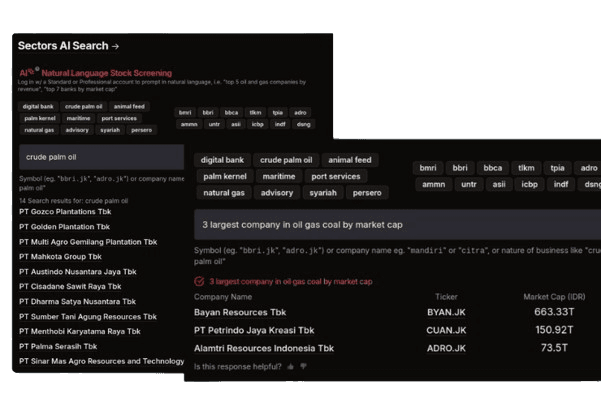Viewport: 601px width, 415px height.
Task: Open the CUAN.JK ticker link
Action: pyautogui.click(x=446, y=330)
